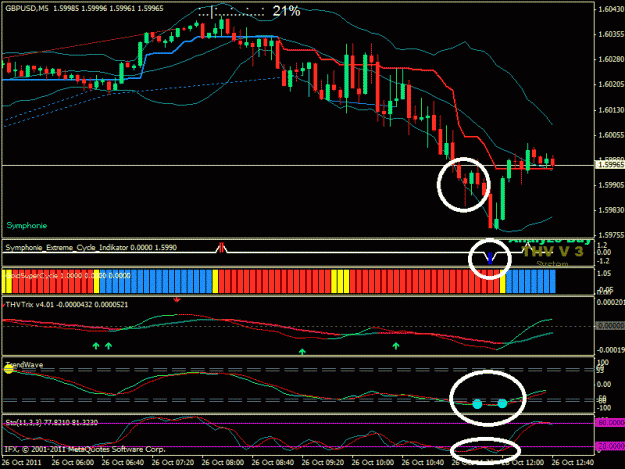Click the 26 Oct 06:40 time axis label

[123, 463]
